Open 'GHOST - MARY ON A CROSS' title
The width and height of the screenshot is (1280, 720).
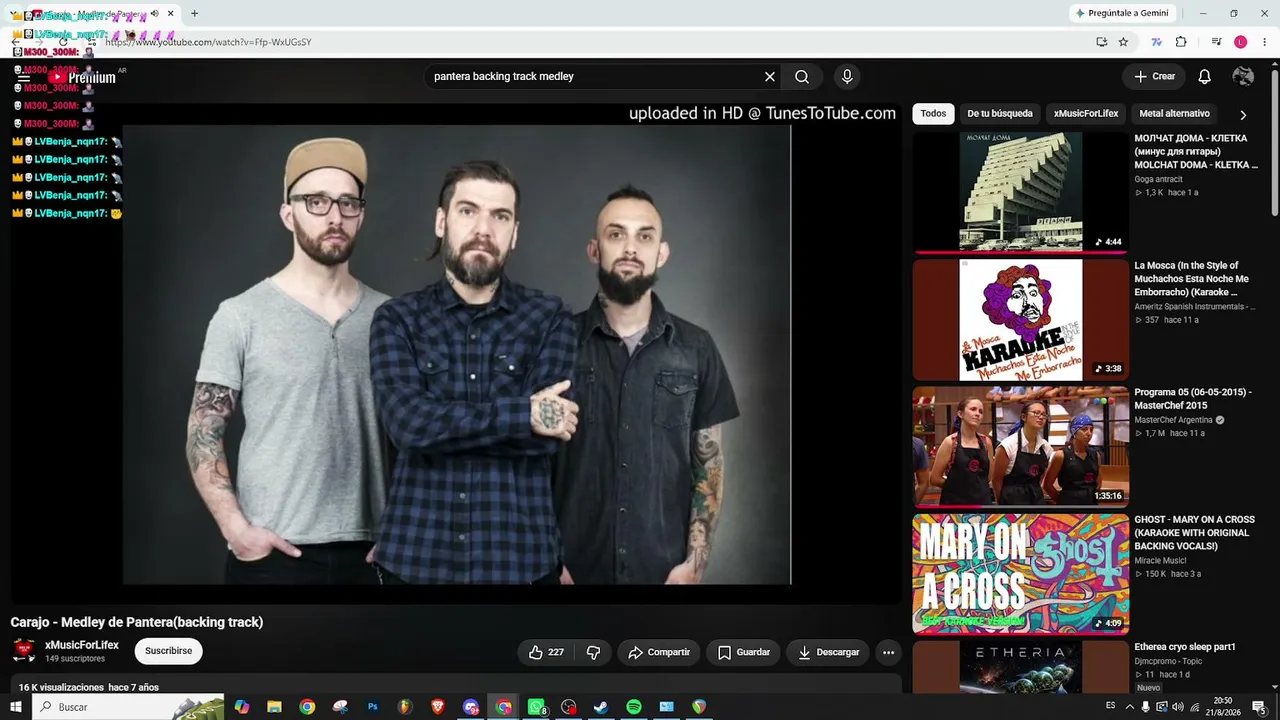point(1194,533)
